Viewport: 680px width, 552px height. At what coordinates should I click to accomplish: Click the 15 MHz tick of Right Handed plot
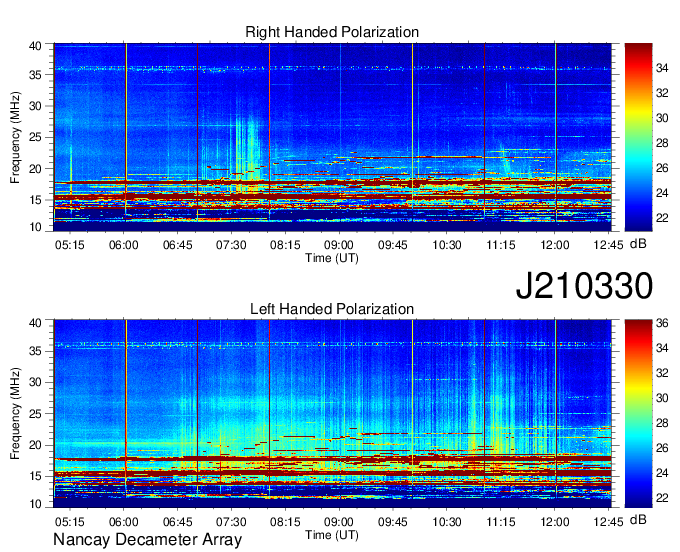coord(35,200)
